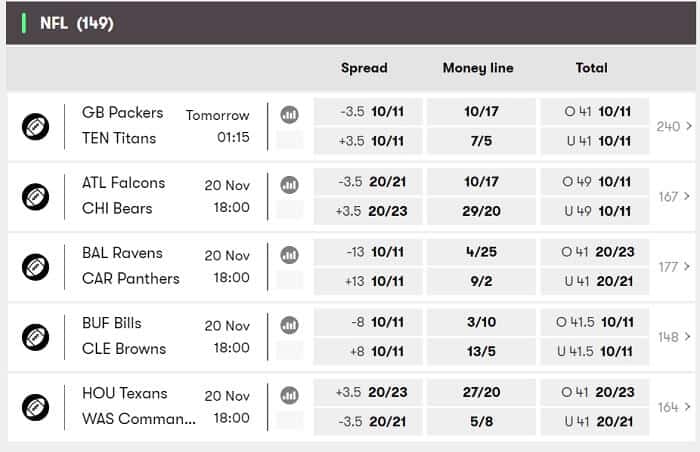Expand 167 more markets for Falcons game
This screenshot has height=452, width=700.
[x=674, y=197]
